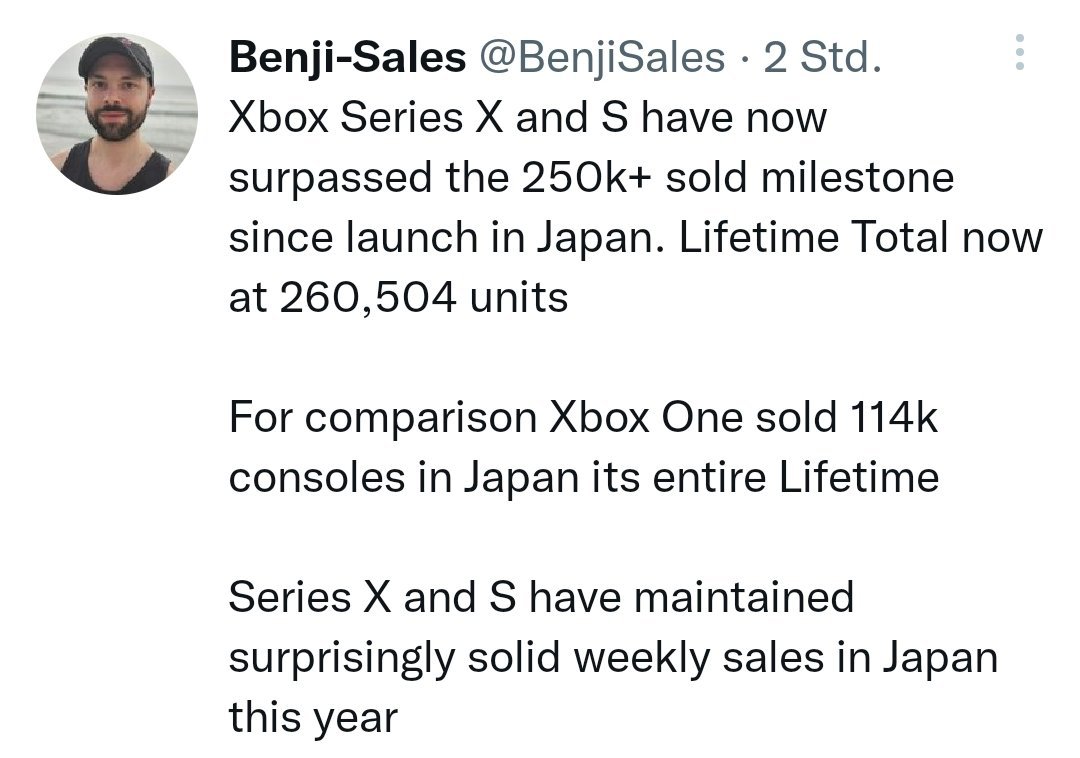Open the tweet via '2 Std.' timestamp
1080x758 pixels.
tap(822, 56)
